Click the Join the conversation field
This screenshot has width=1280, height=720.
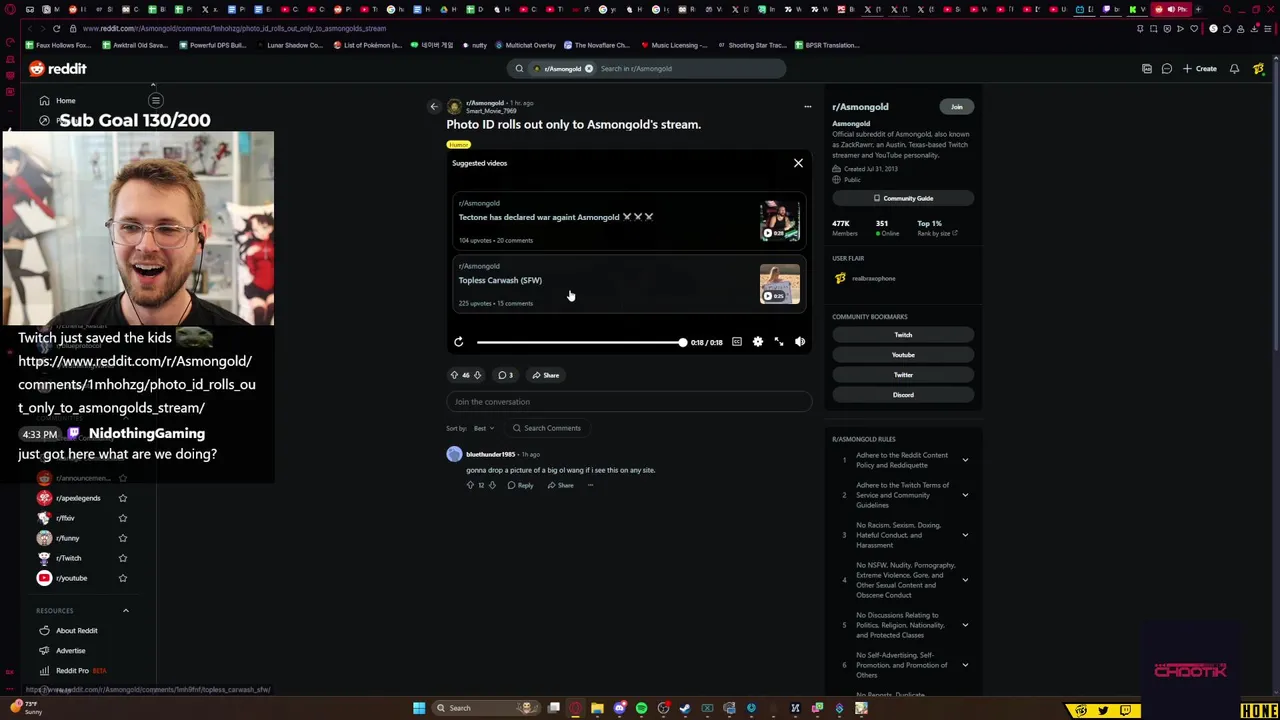(629, 402)
